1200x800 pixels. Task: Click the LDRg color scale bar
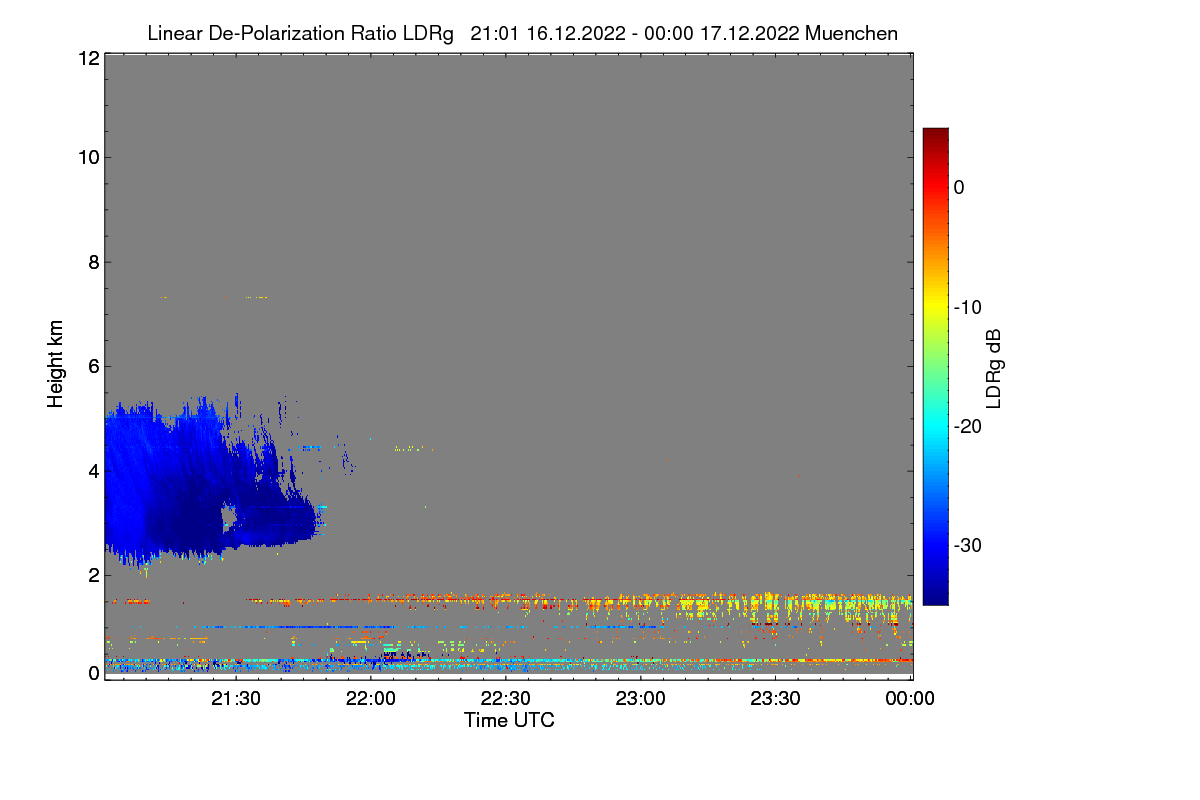click(x=935, y=366)
